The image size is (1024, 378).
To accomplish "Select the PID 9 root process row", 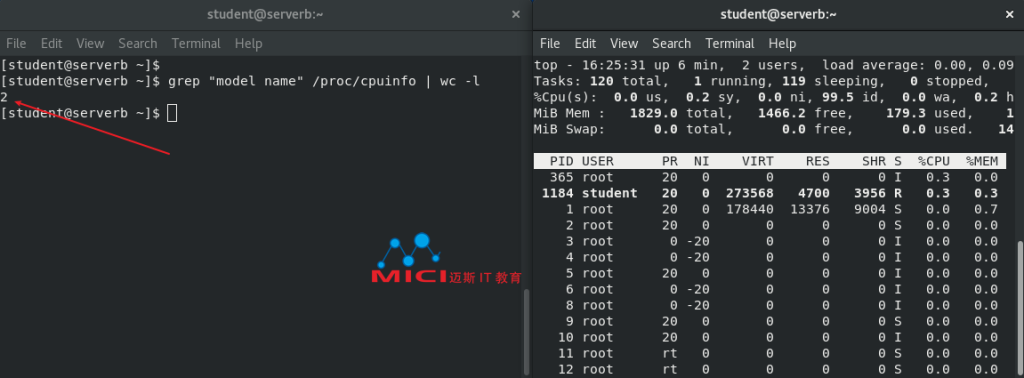I will click(x=770, y=321).
